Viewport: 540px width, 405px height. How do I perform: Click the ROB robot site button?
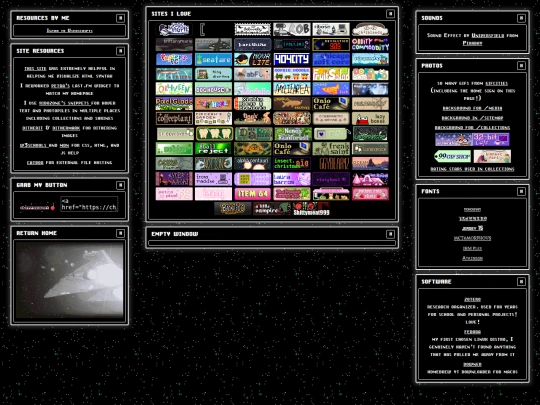pyautogui.click(x=292, y=30)
